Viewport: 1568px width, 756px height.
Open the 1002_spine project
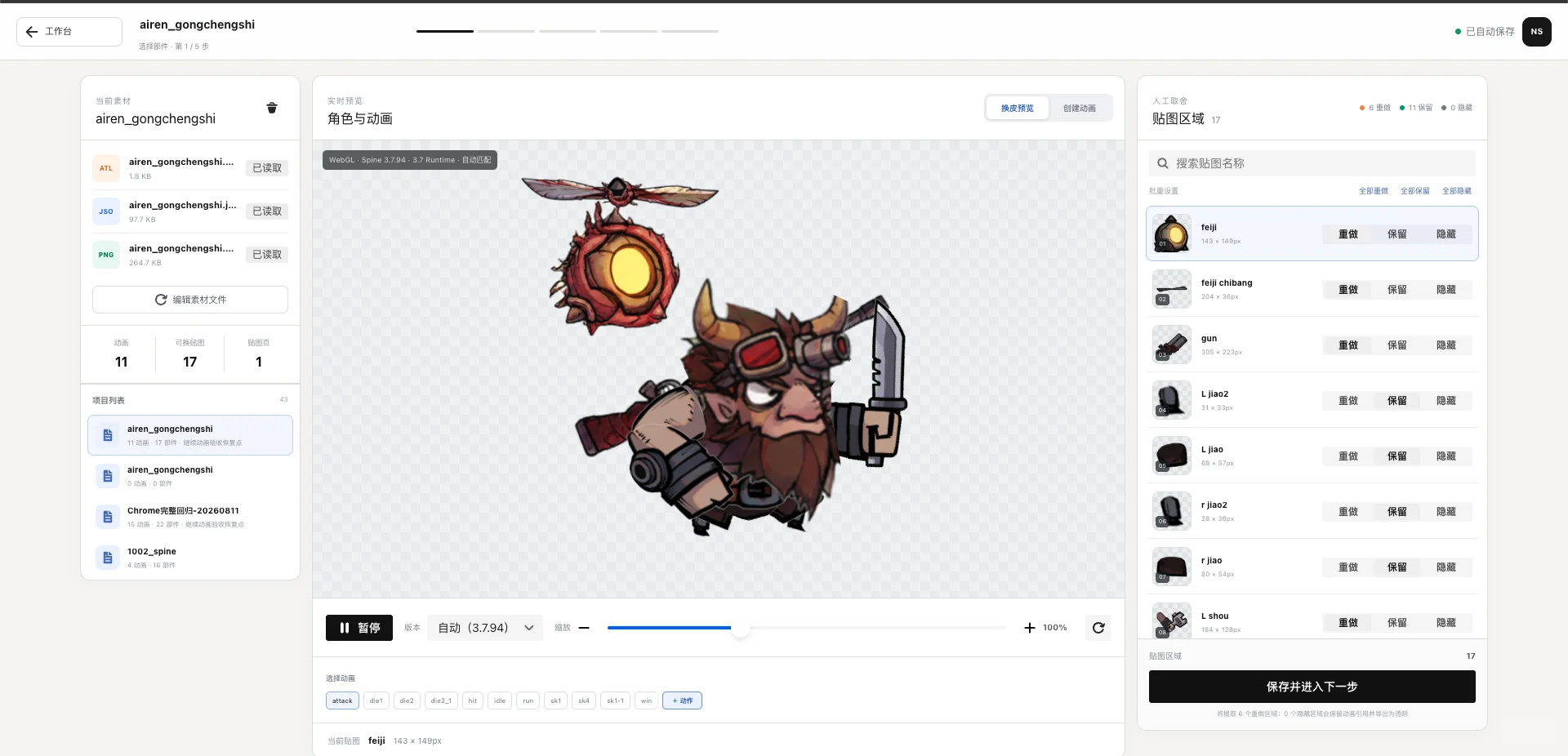(x=190, y=558)
